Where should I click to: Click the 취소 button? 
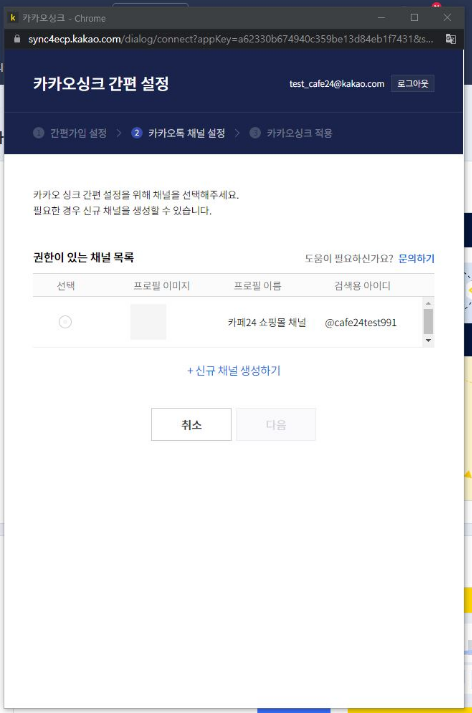coord(191,425)
